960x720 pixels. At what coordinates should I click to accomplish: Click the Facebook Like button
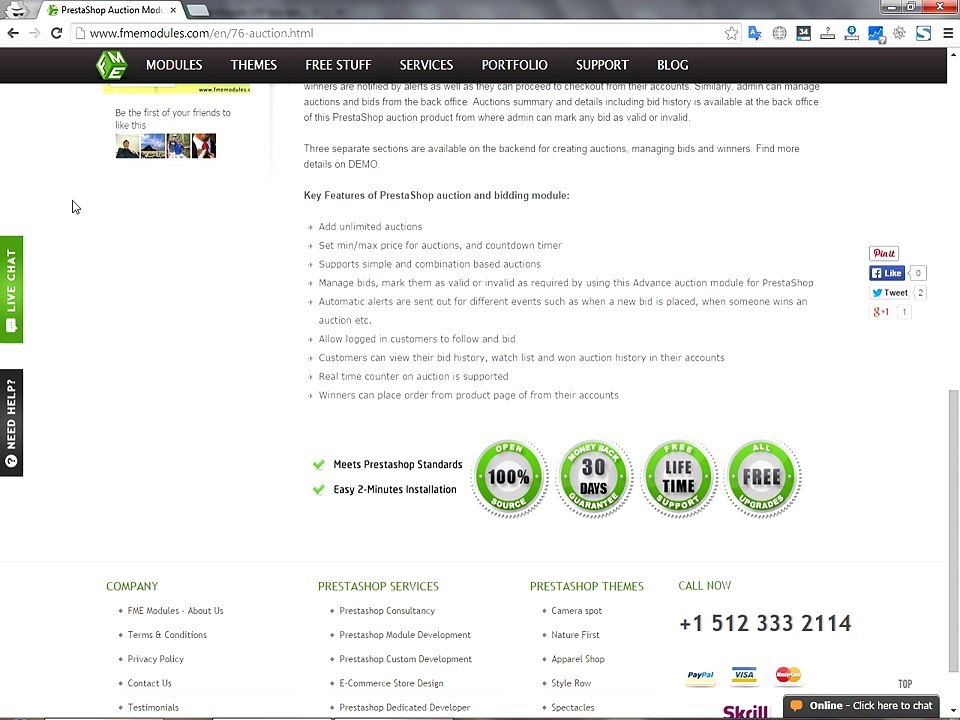tap(887, 273)
